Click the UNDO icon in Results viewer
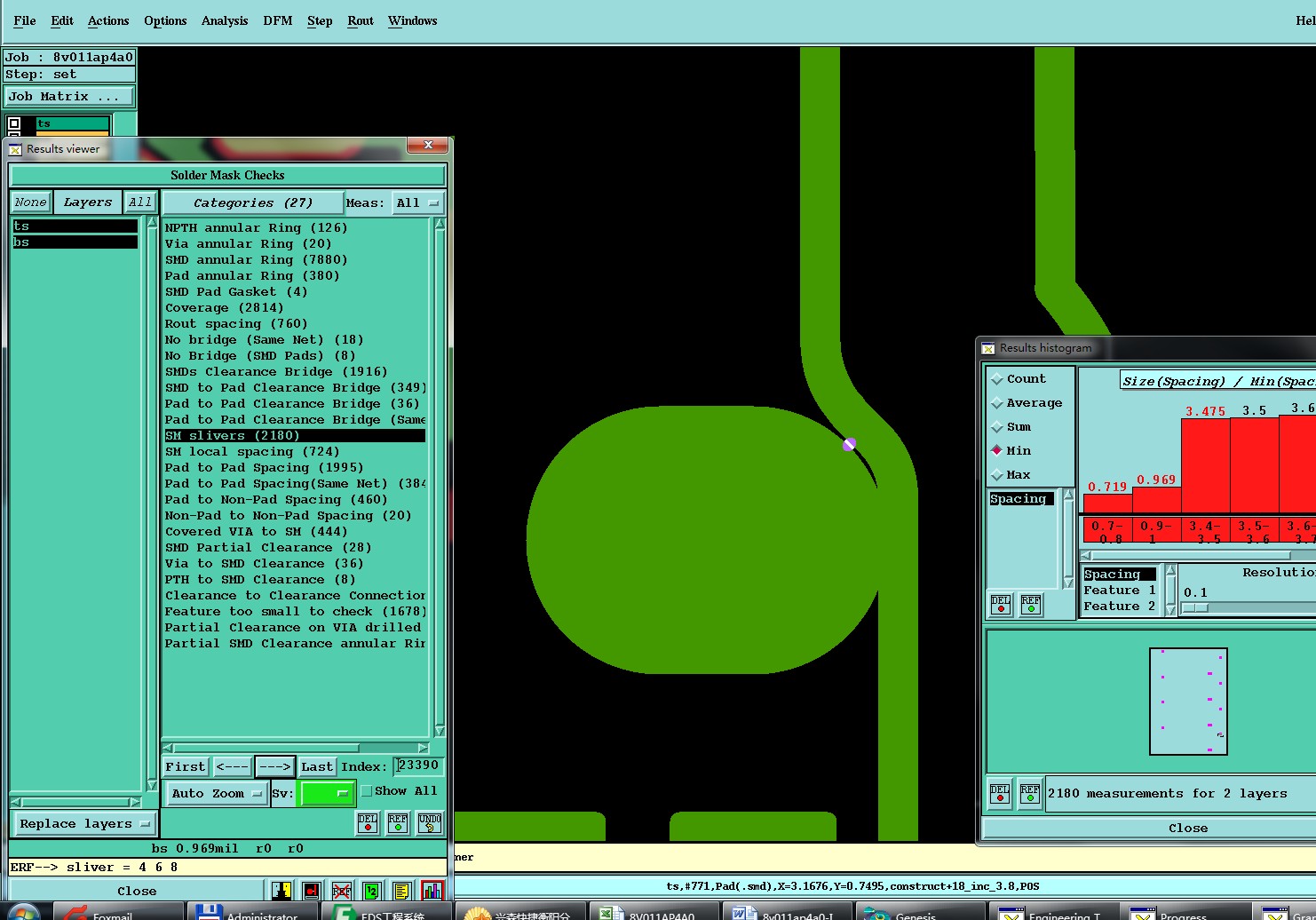The width and height of the screenshot is (1316, 920). click(430, 823)
